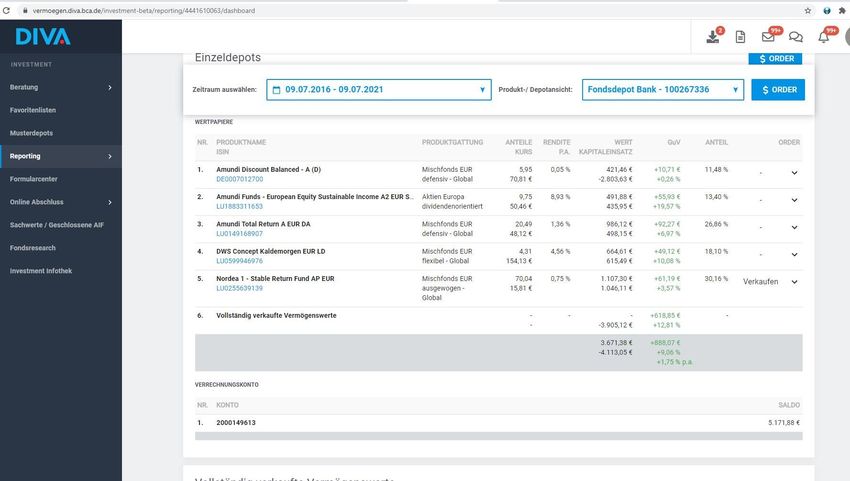Open the chat bubbles icon

[x=796, y=37]
